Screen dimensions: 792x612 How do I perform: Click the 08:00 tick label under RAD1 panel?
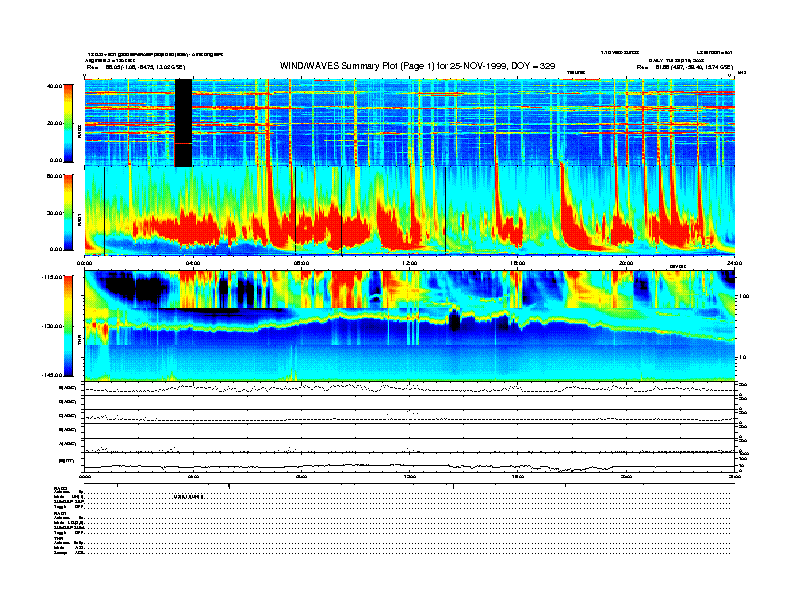301,263
